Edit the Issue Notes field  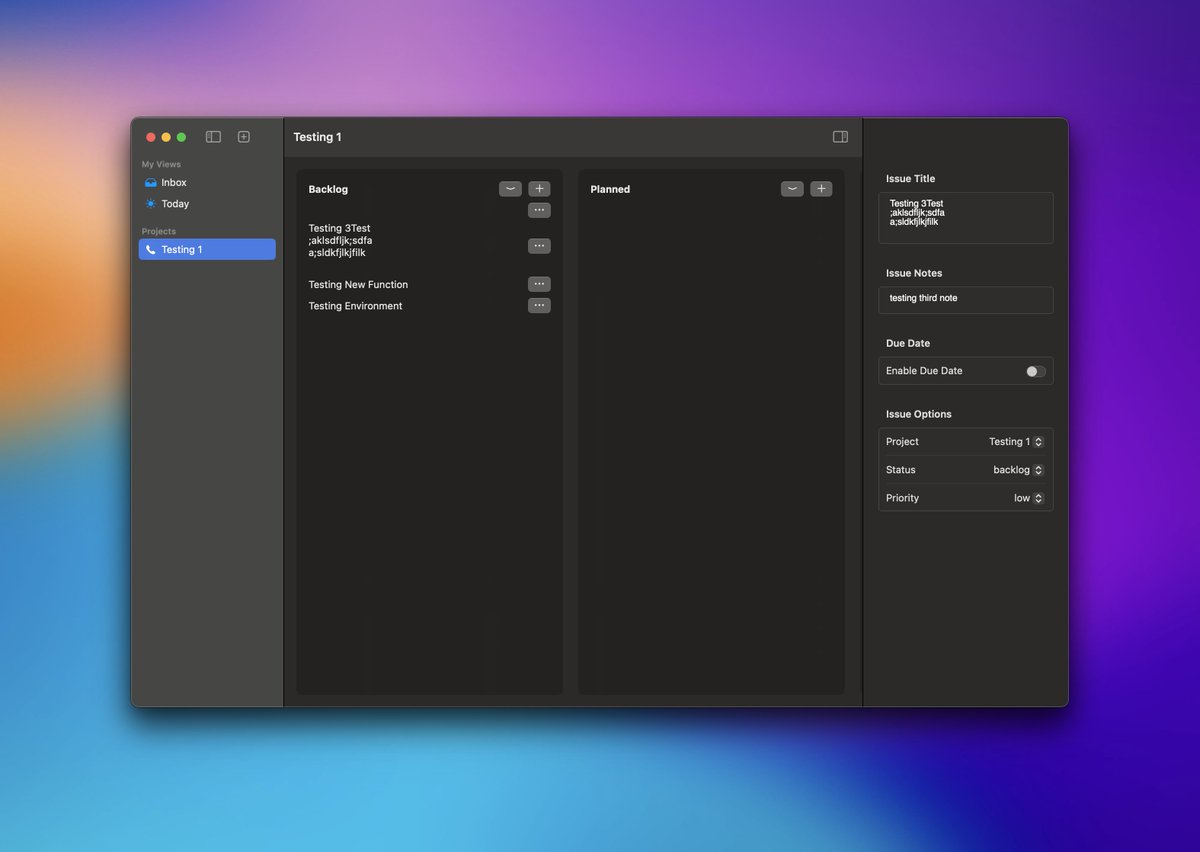pos(966,300)
